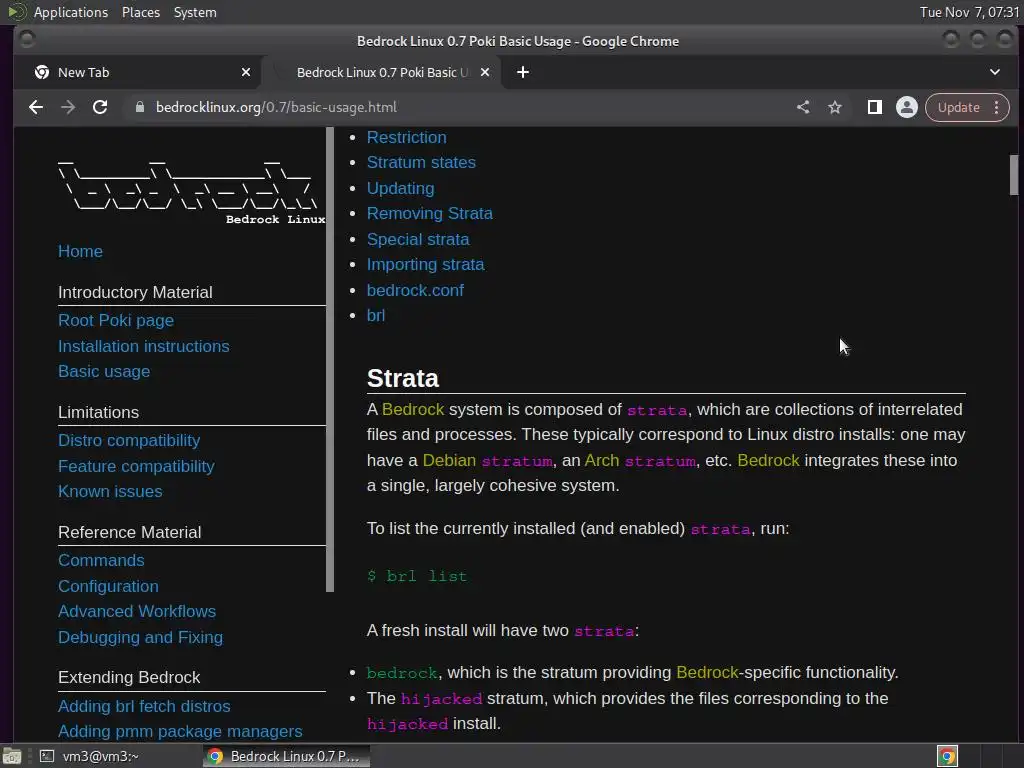Open the Commands reference link
Image resolution: width=1024 pixels, height=768 pixels.
tap(101, 561)
